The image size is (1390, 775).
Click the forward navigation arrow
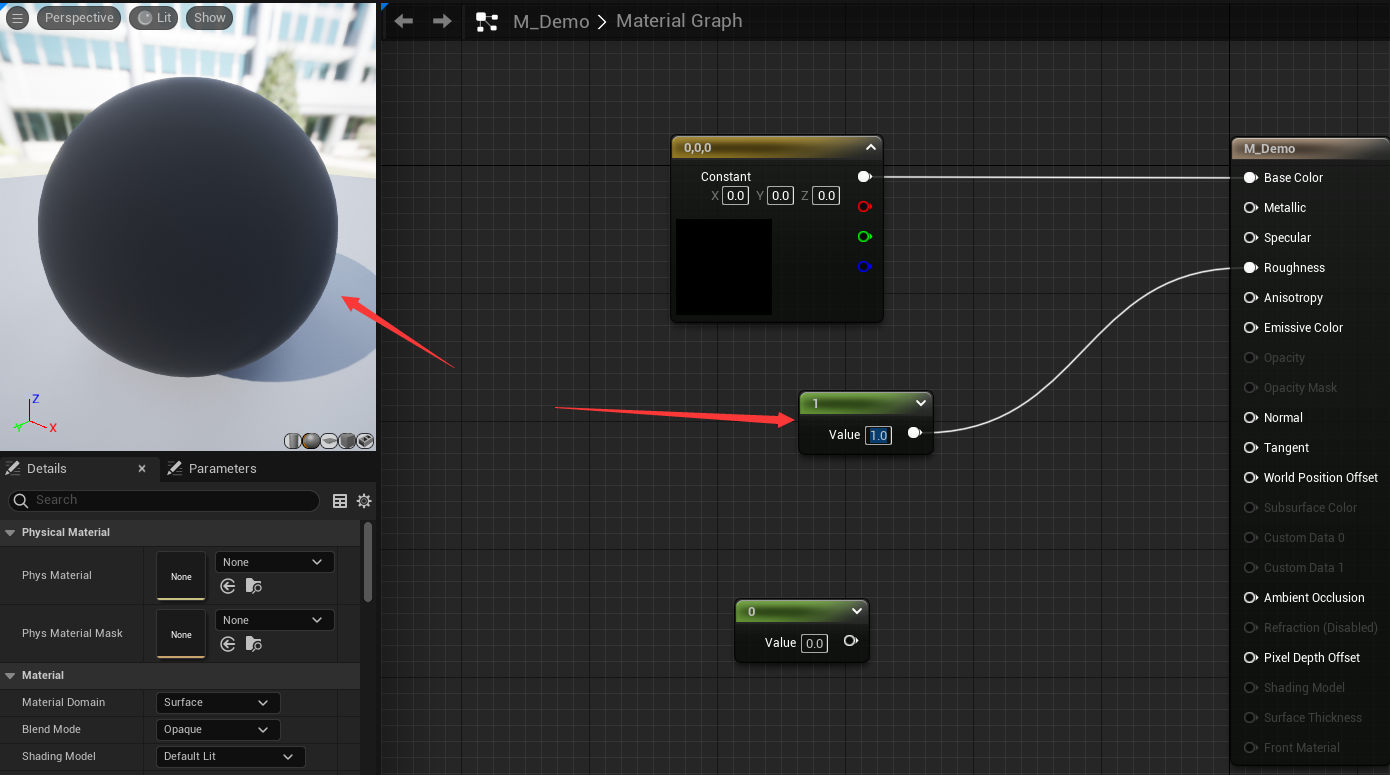click(442, 21)
